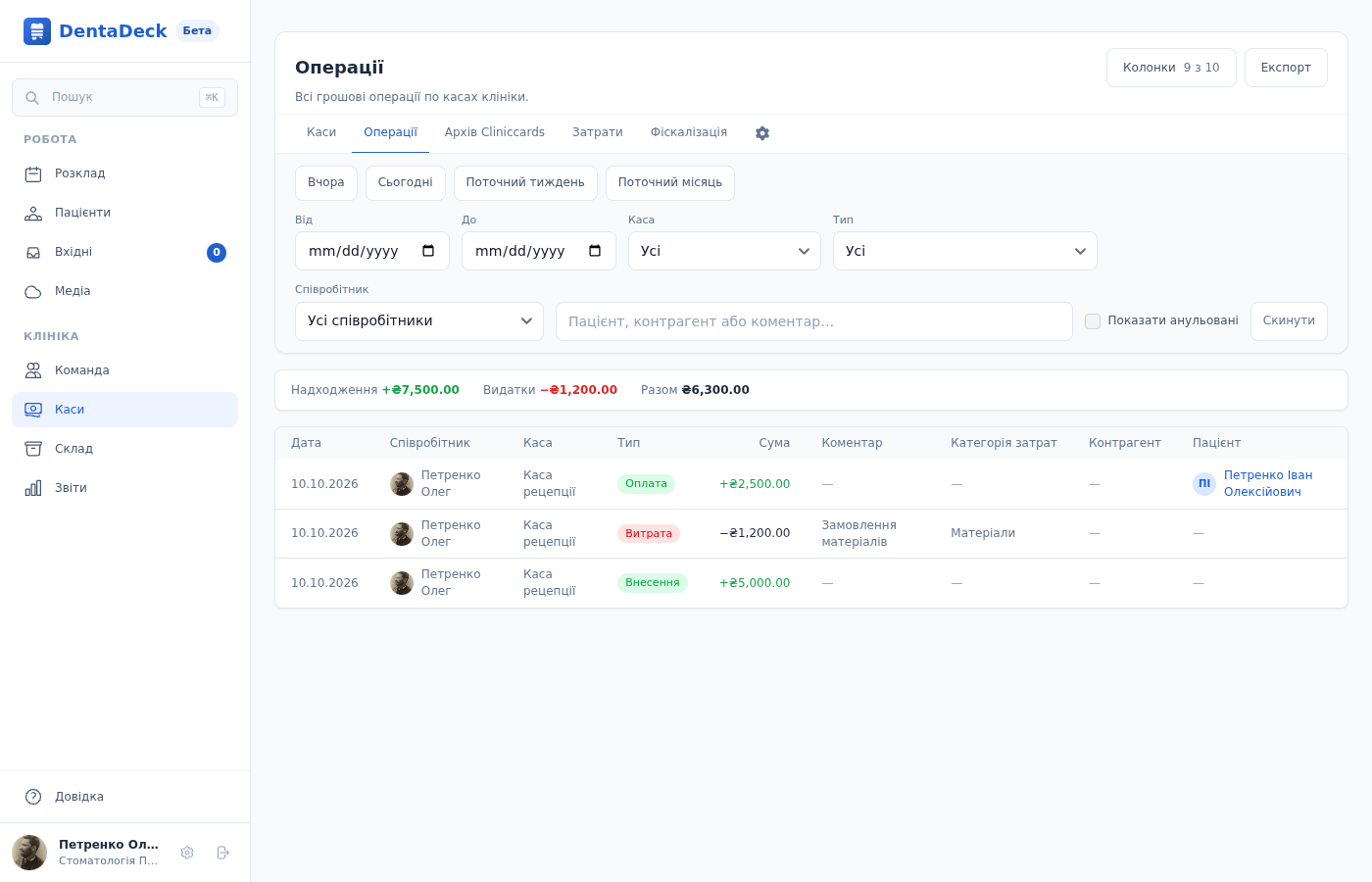The image size is (1372, 882).
Task: Click the Каси cash icon in sidebar
Action: point(33,410)
